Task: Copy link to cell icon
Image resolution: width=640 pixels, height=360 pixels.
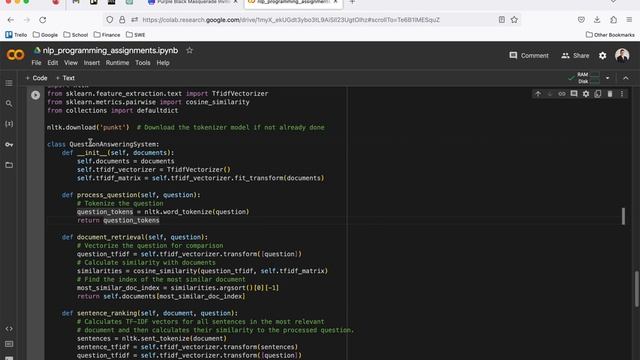Action: [562, 94]
